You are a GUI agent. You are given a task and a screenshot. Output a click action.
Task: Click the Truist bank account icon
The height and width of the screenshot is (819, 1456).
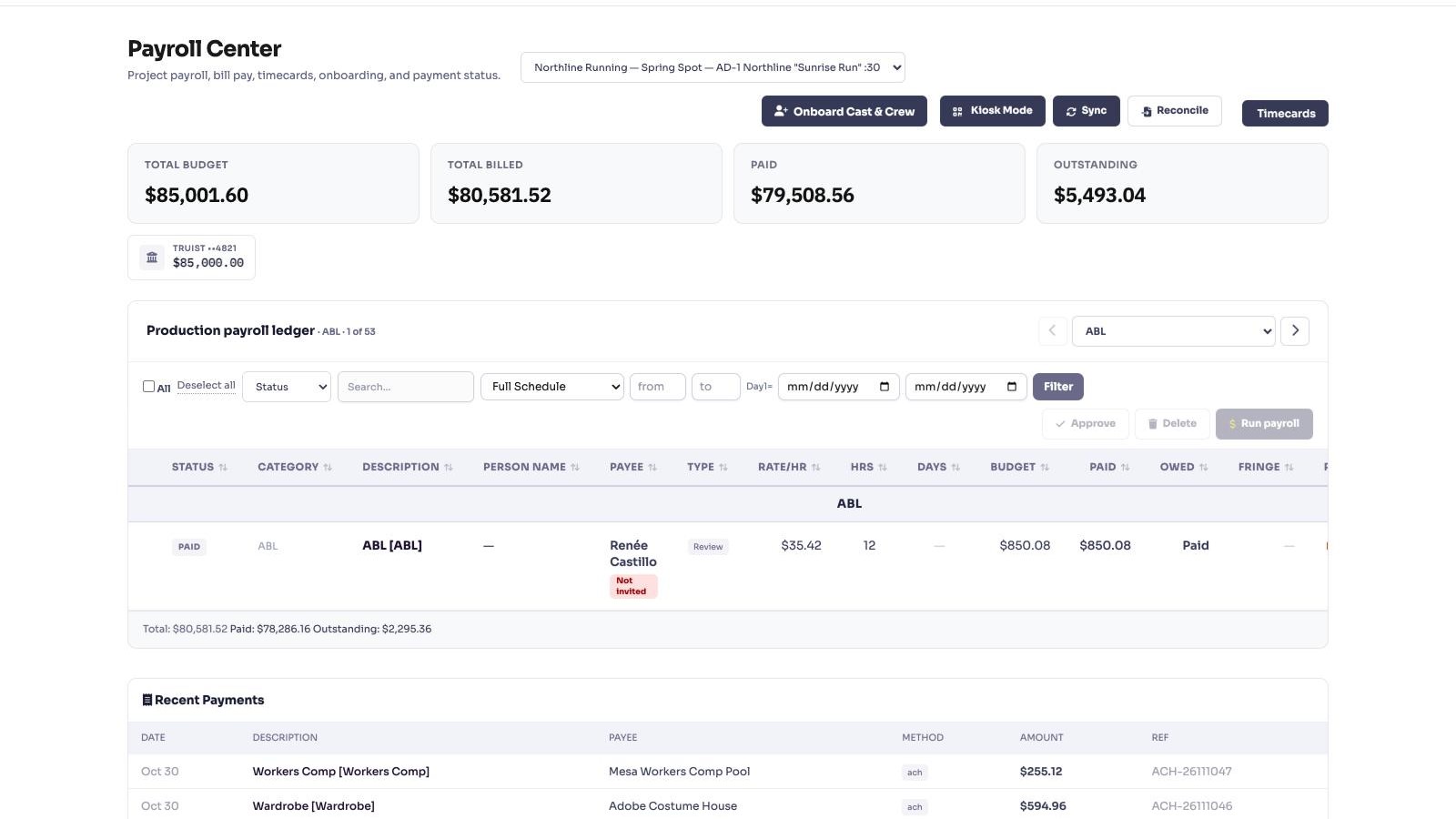(152, 258)
